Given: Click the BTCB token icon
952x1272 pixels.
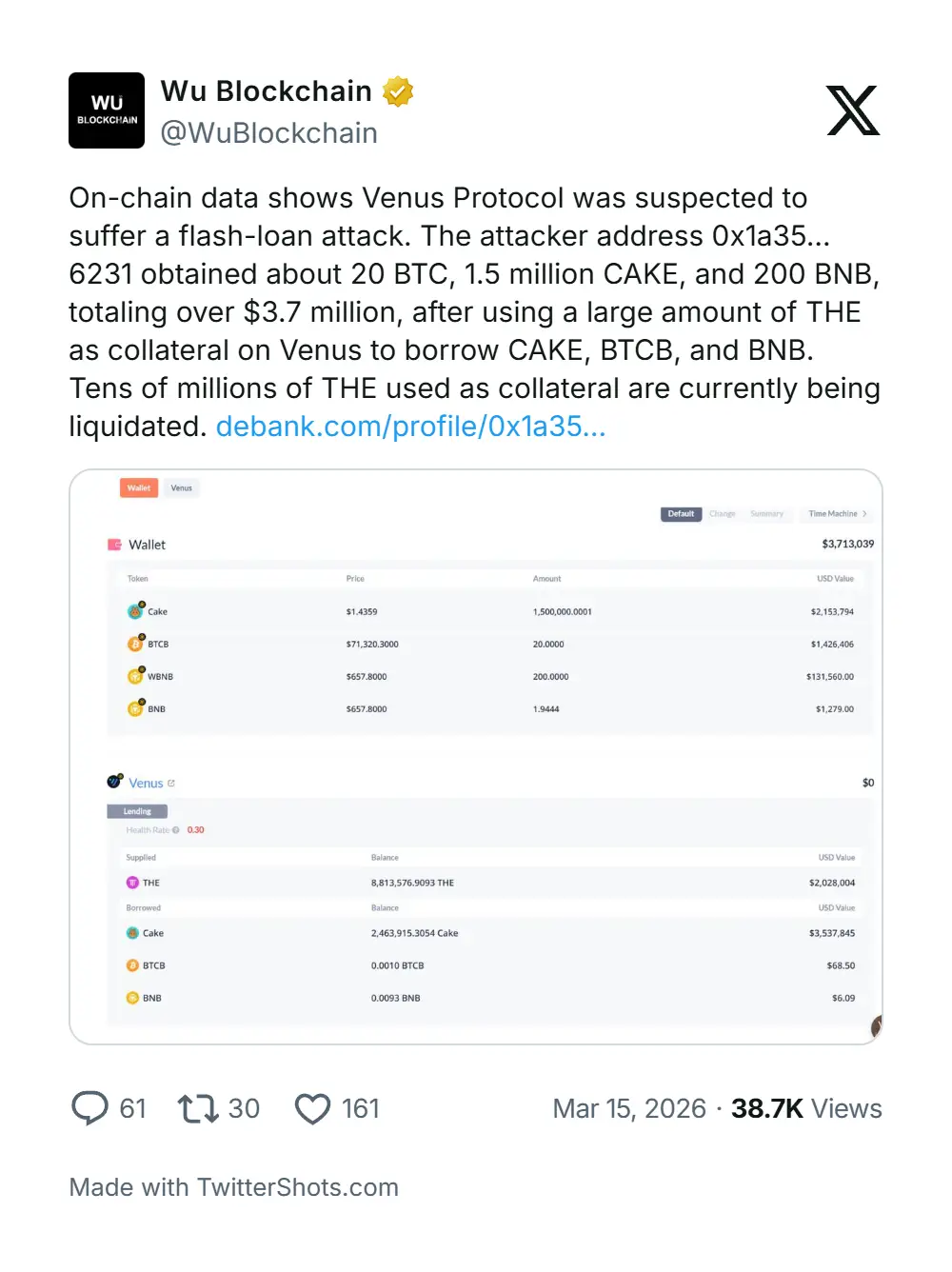Looking at the screenshot, I should (135, 644).
